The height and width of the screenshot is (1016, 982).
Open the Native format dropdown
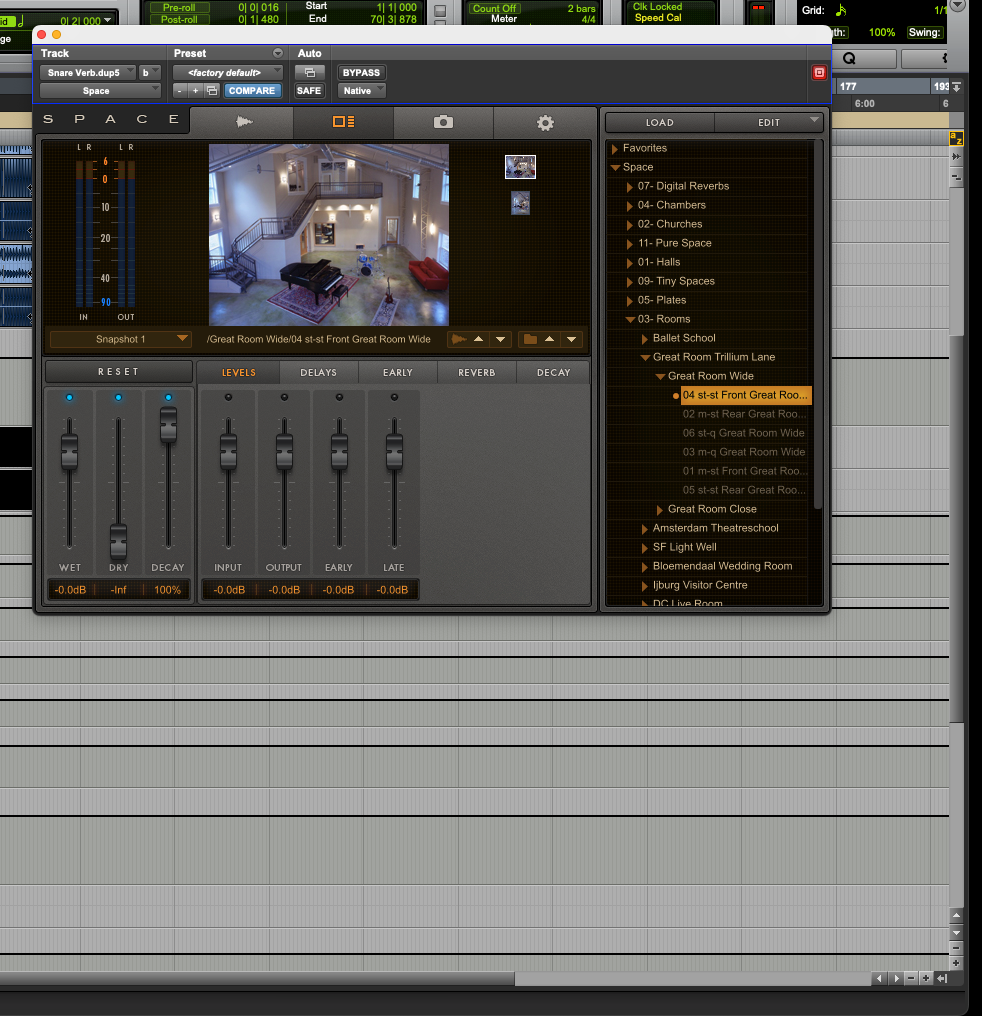pos(361,91)
